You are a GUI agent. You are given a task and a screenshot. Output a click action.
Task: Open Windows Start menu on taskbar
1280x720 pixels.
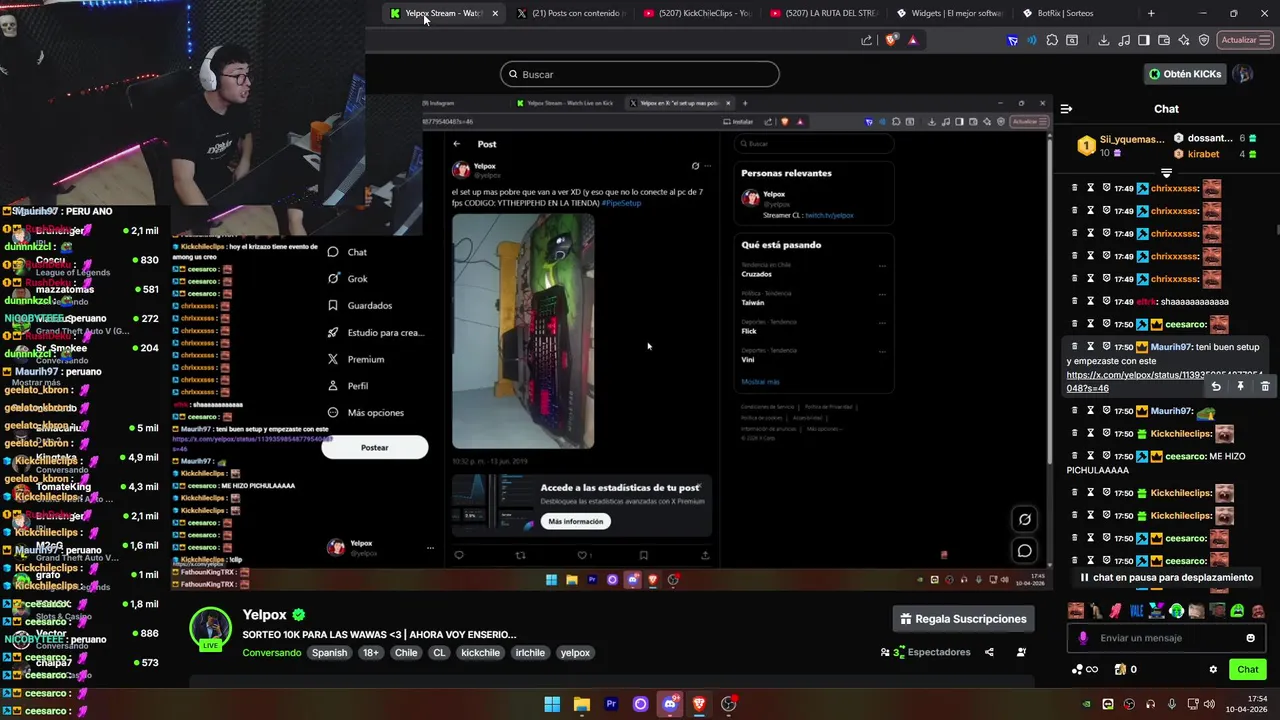552,704
